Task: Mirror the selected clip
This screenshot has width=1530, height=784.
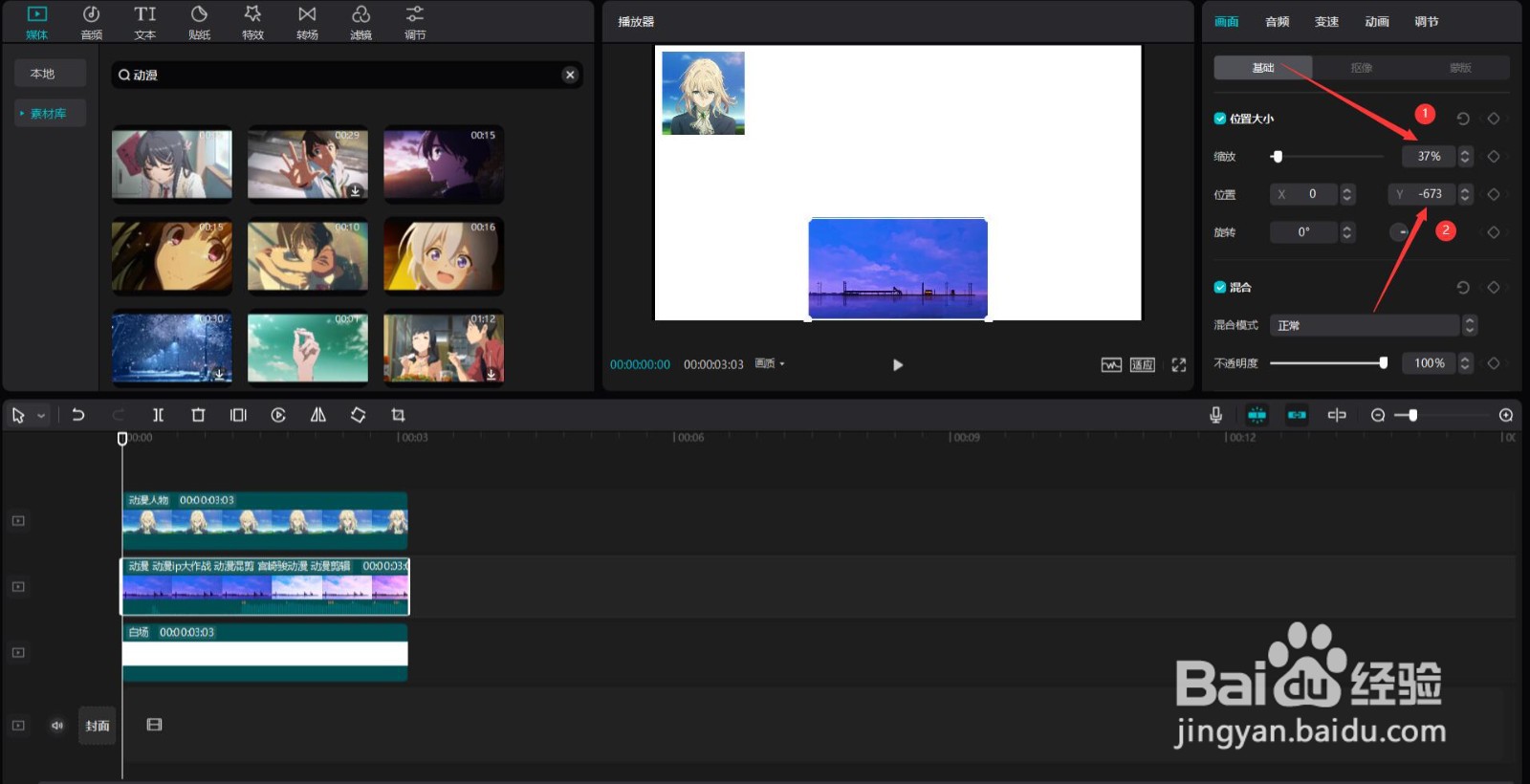Action: coord(318,415)
